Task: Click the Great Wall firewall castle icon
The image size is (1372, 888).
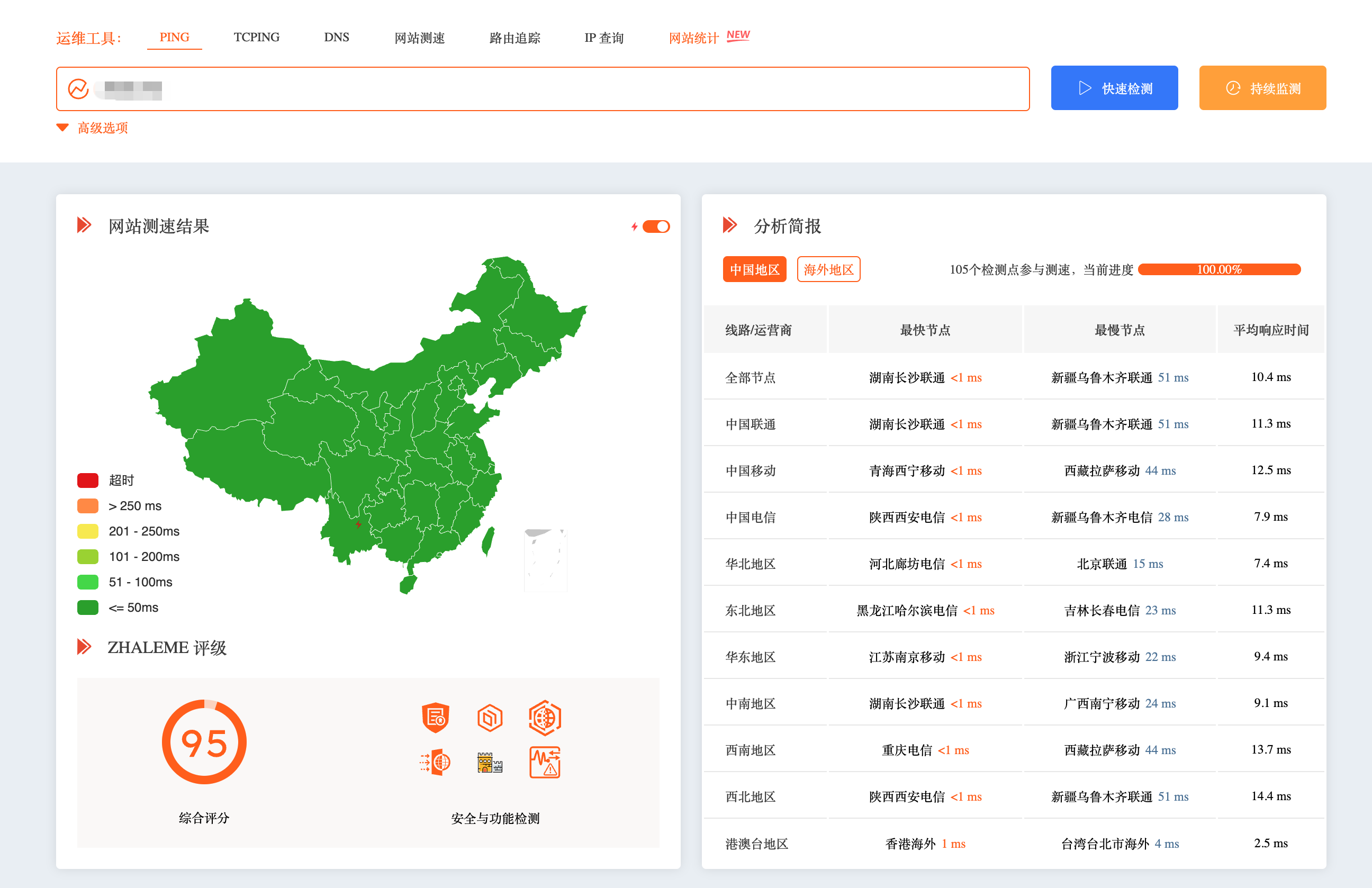Action: [x=490, y=763]
